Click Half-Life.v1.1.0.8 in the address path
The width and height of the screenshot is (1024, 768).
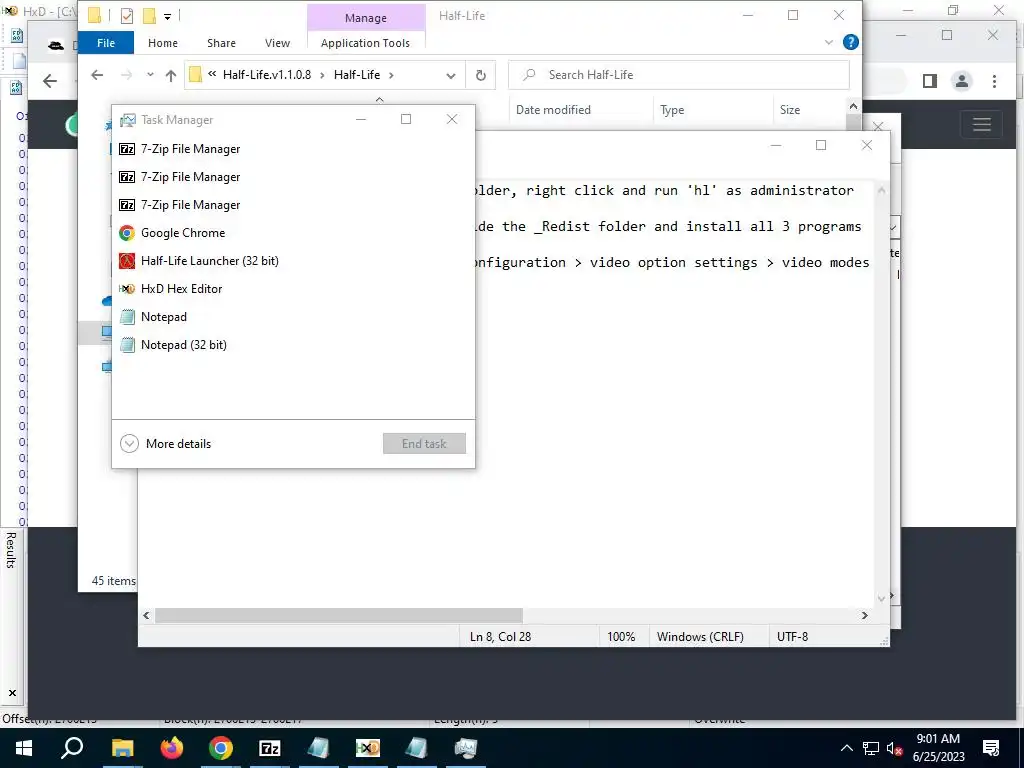point(266,75)
